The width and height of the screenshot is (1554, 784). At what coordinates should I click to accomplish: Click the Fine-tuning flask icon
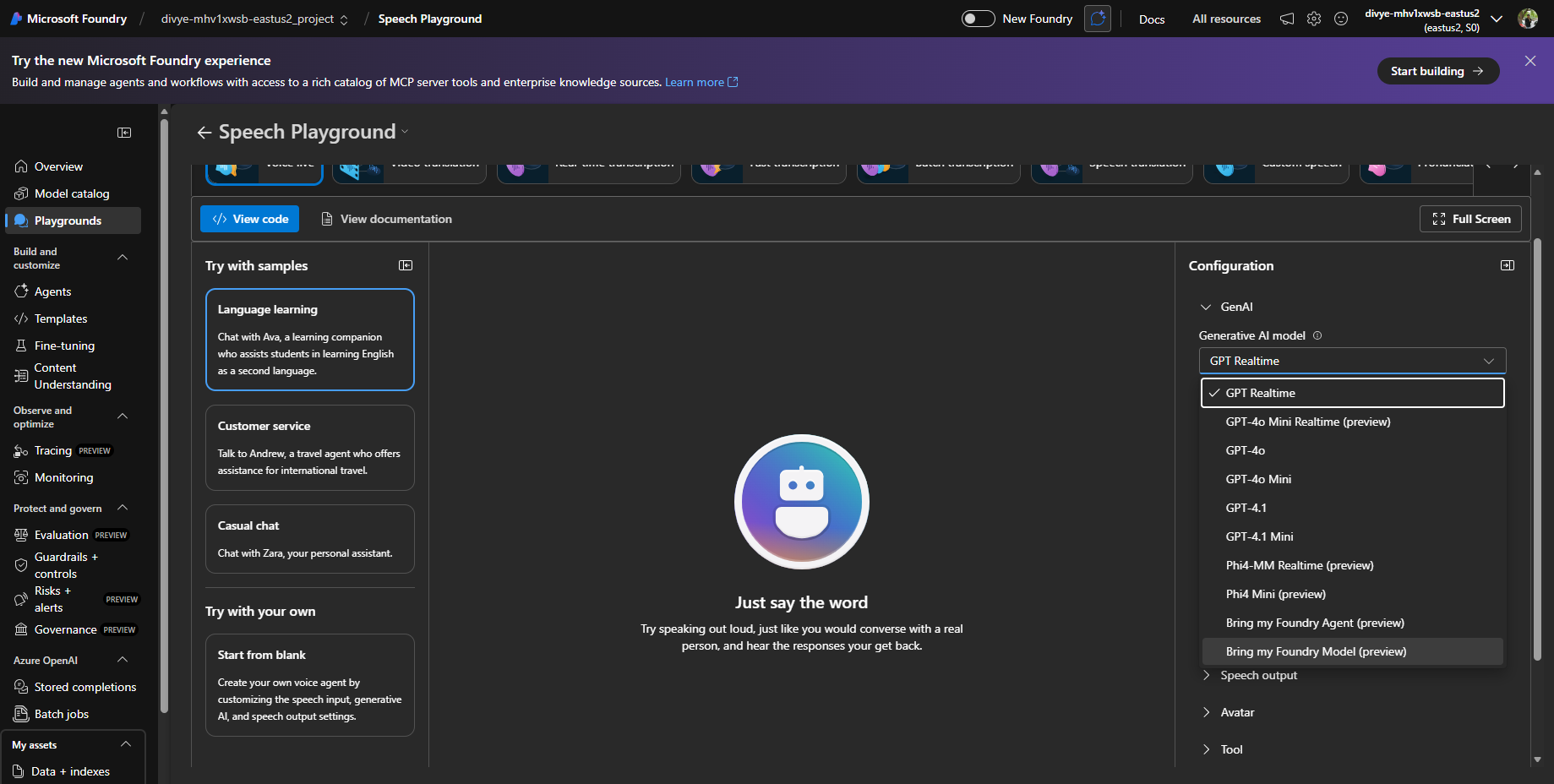[21, 346]
